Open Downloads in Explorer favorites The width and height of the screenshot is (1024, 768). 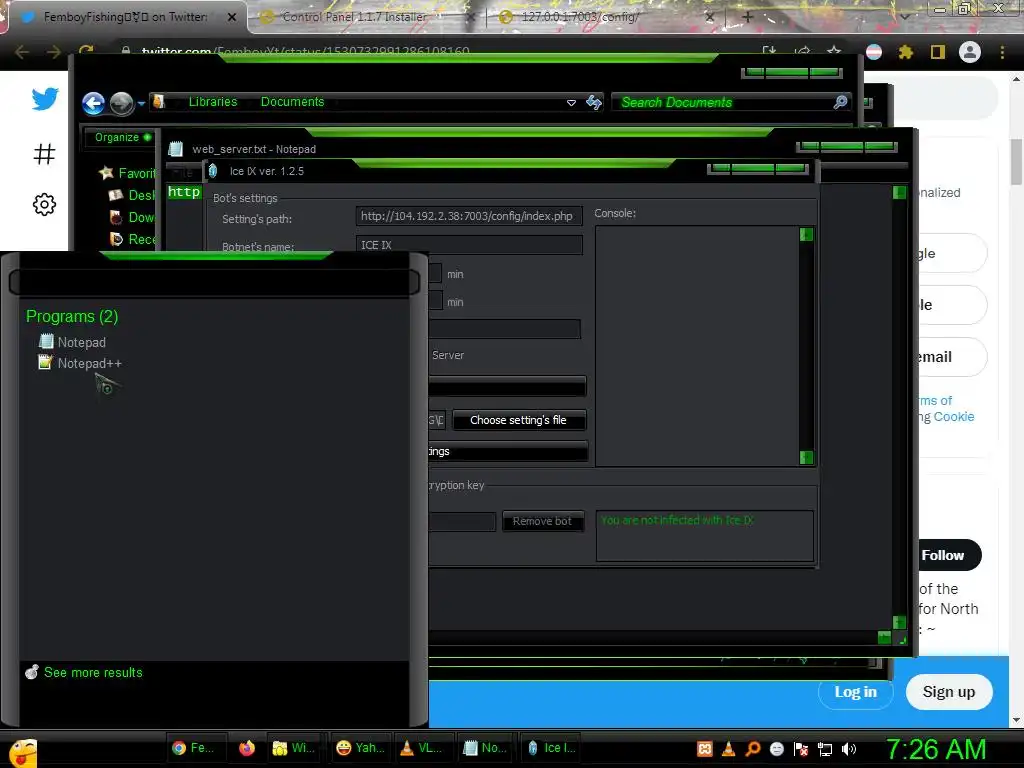click(x=133, y=217)
